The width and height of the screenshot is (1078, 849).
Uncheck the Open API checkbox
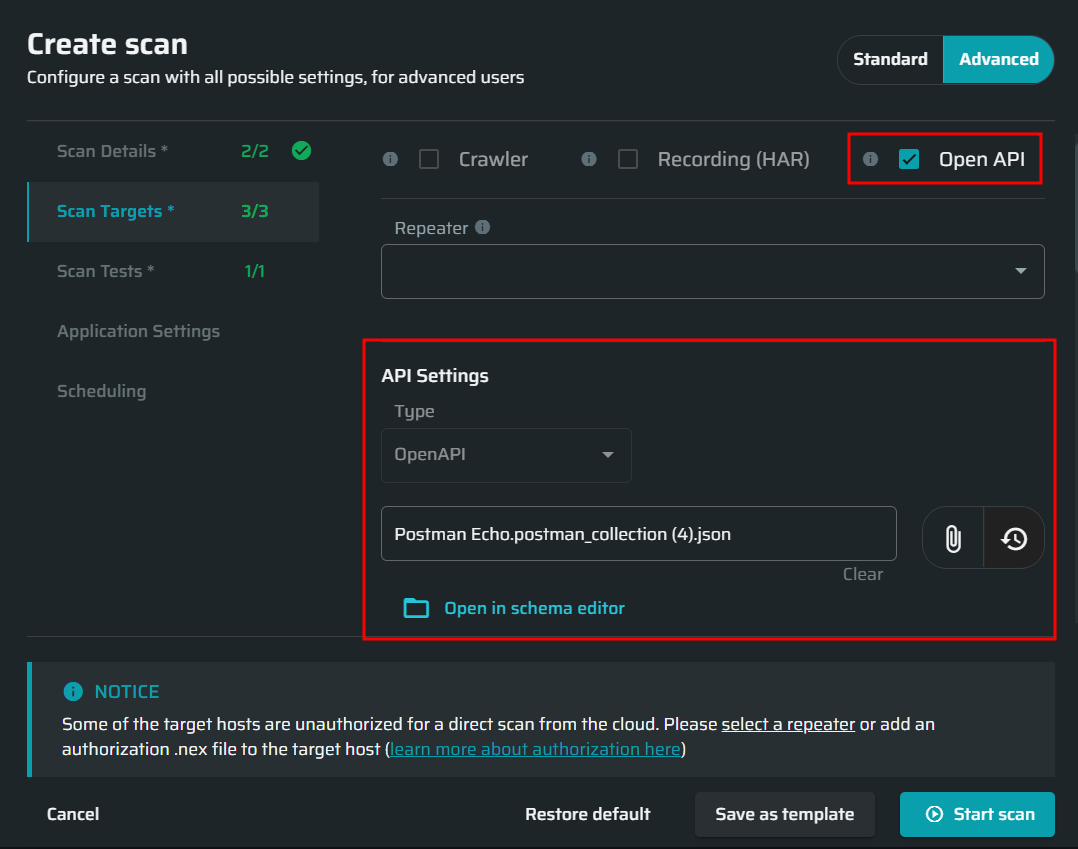pos(909,159)
